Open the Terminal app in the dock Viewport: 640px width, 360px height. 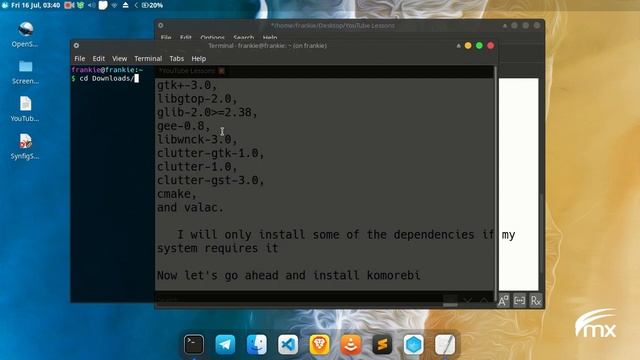[x=194, y=344]
